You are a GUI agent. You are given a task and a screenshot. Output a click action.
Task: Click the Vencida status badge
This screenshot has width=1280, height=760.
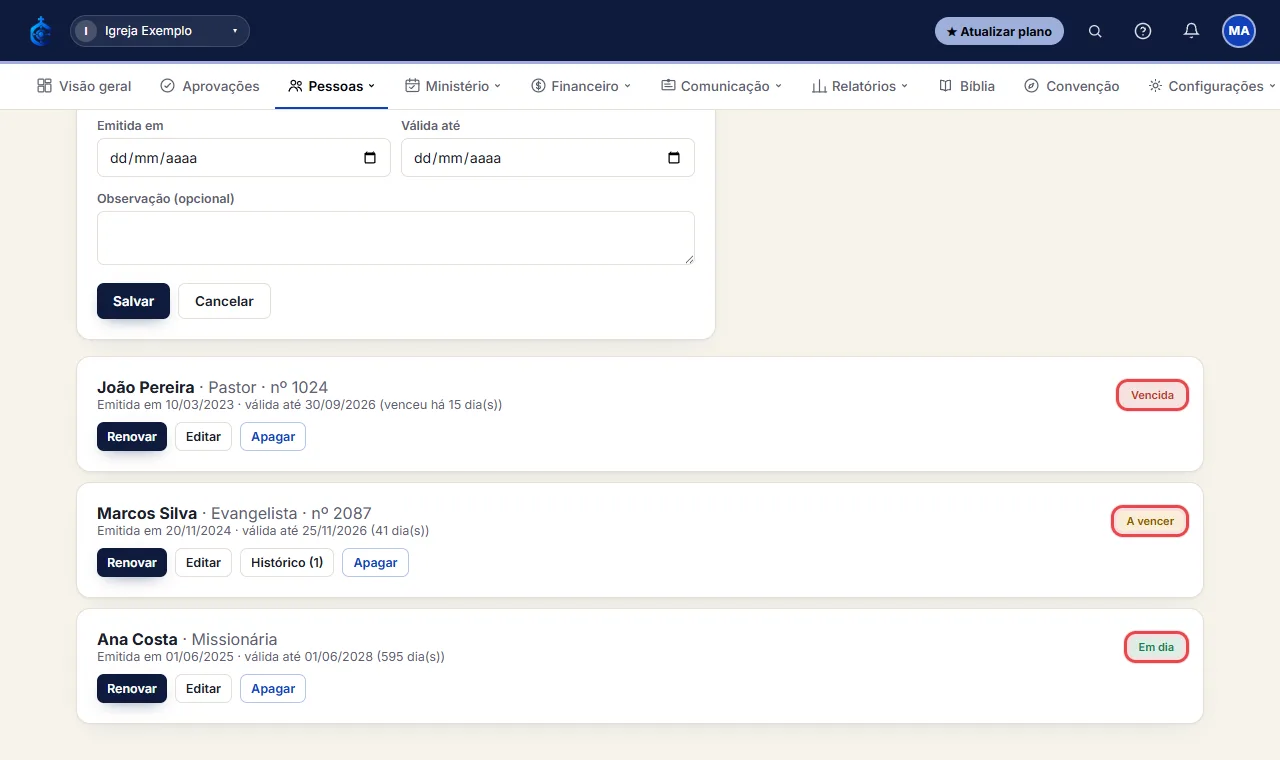pyautogui.click(x=1152, y=395)
